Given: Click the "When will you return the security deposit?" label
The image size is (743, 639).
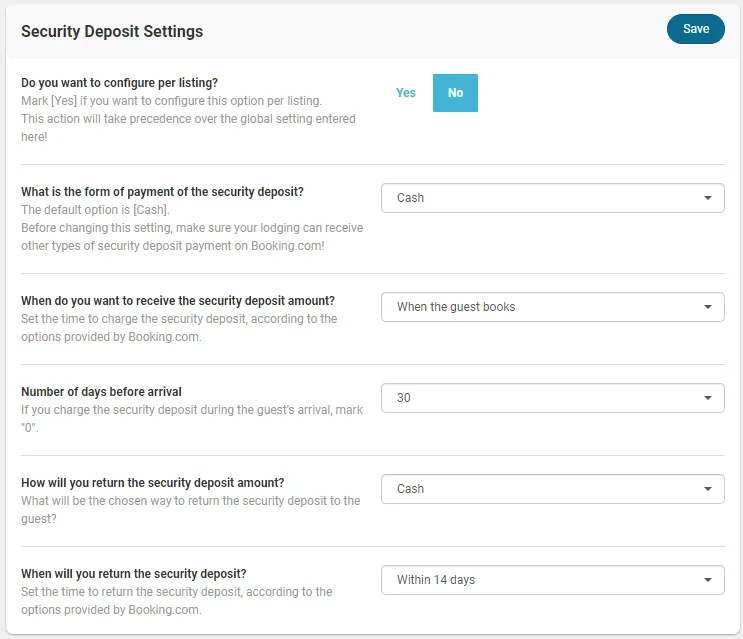Looking at the screenshot, I should (134, 574).
